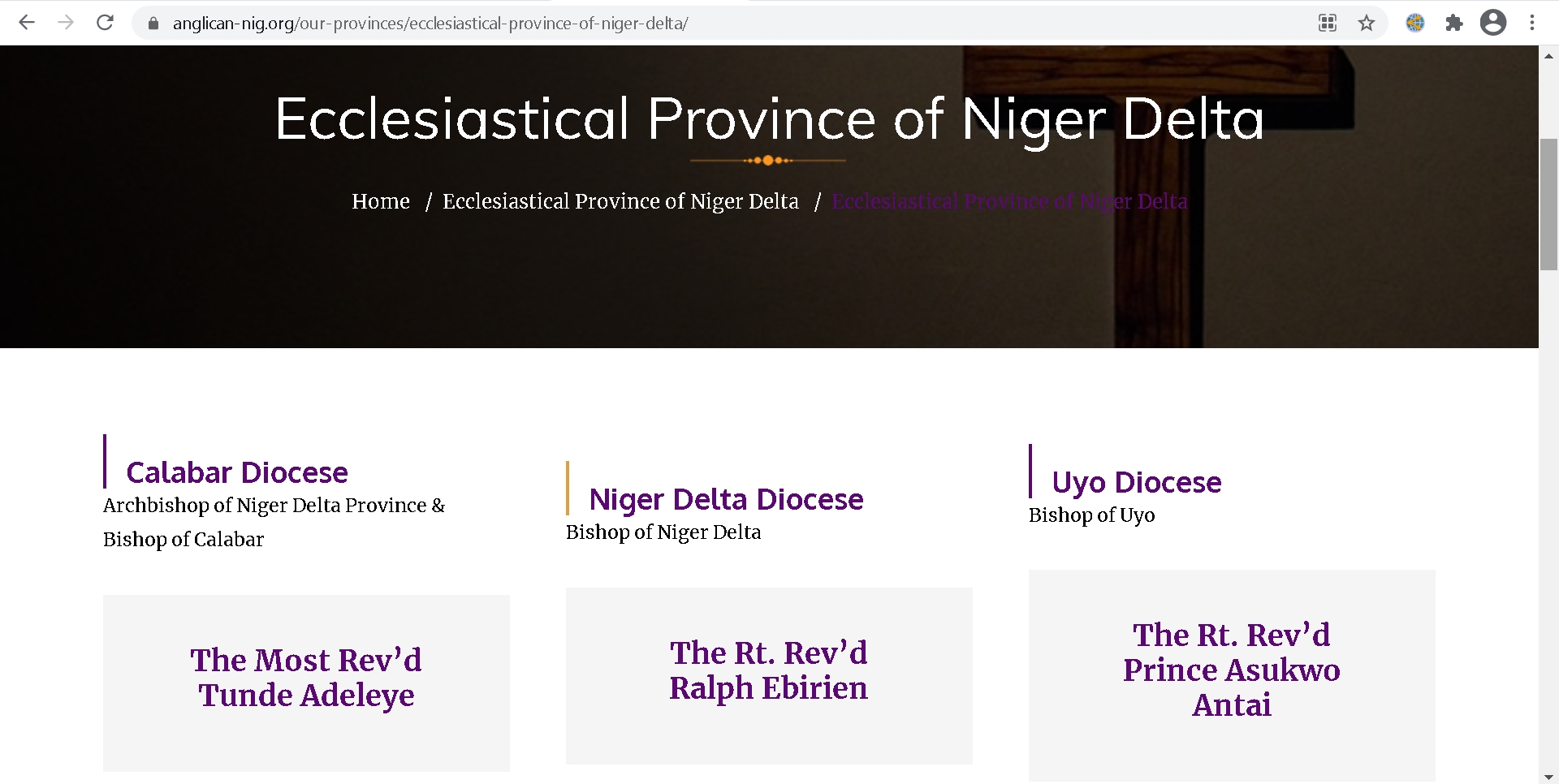This screenshot has width=1559, height=784.
Task: Select the Uyo Diocese heading
Action: tap(1137, 482)
